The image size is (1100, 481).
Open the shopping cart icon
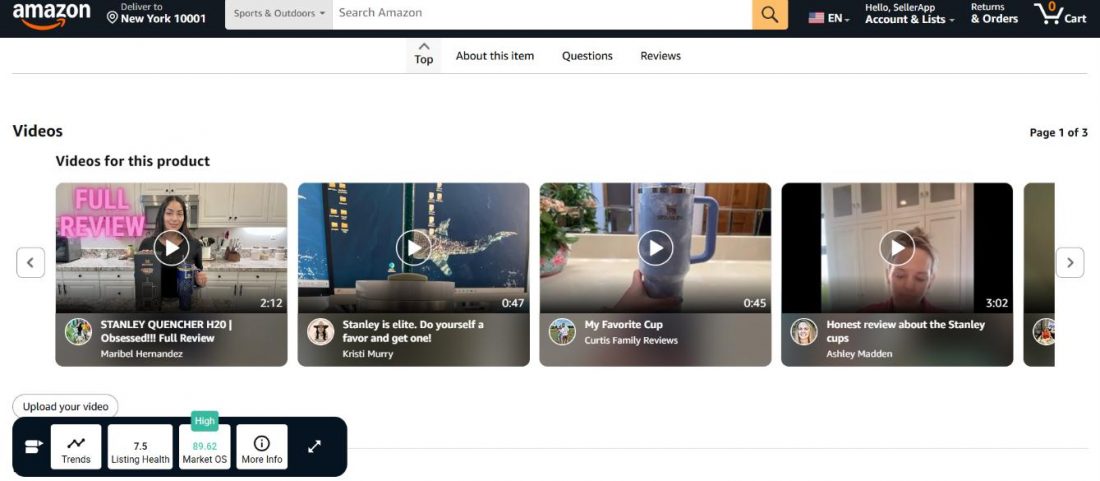(1049, 13)
